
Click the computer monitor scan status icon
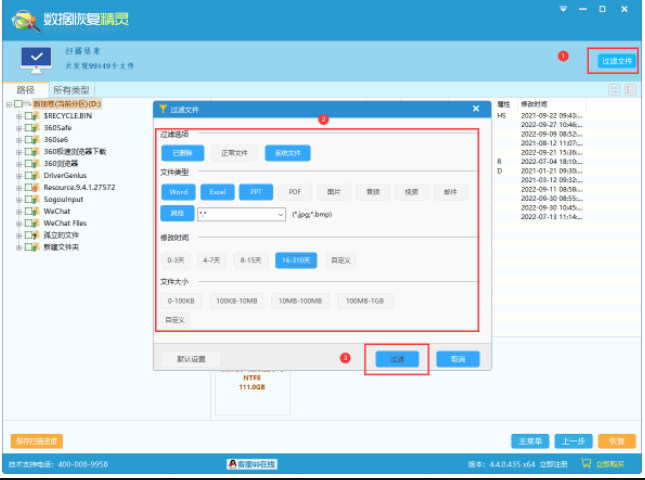tap(36, 59)
